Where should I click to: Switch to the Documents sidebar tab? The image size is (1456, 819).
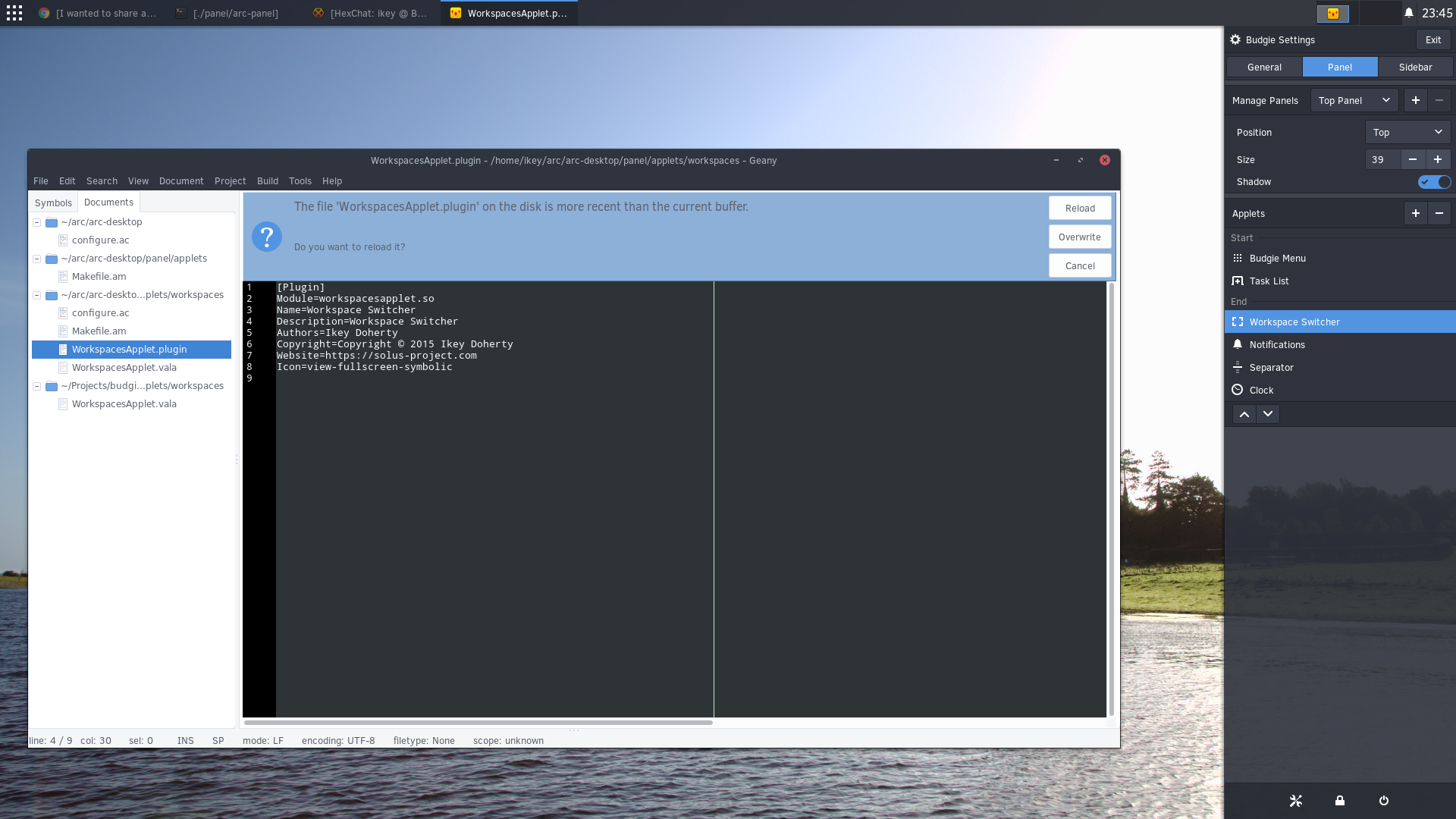coord(108,202)
